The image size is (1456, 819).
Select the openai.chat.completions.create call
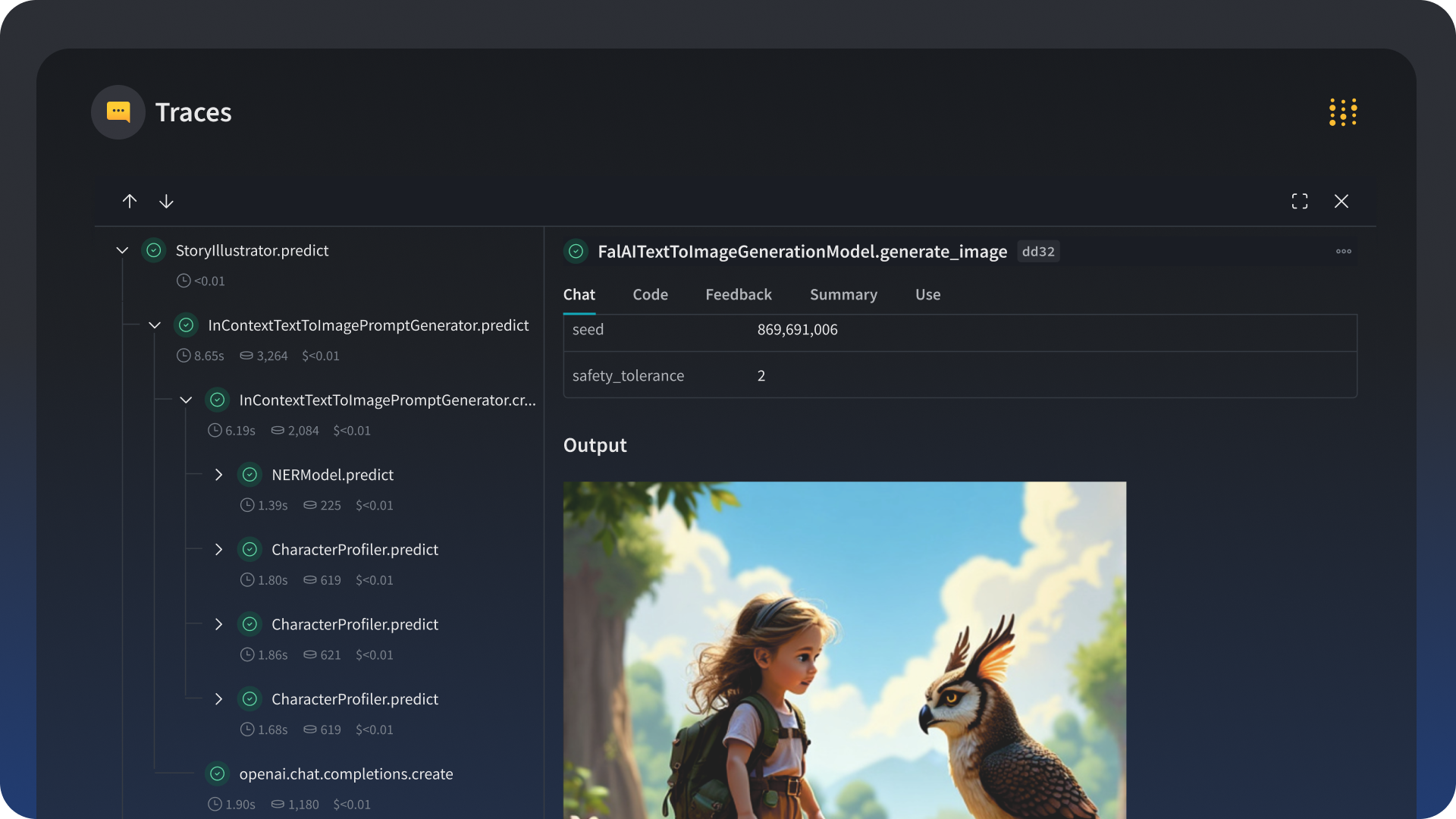pos(346,774)
